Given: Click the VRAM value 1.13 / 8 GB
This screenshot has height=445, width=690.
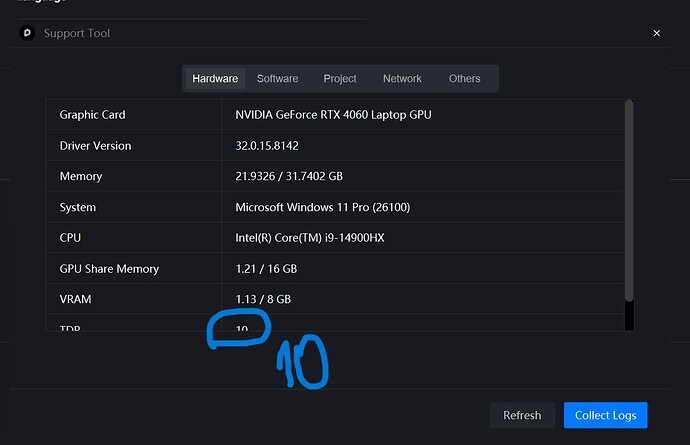Looking at the screenshot, I should [263, 299].
